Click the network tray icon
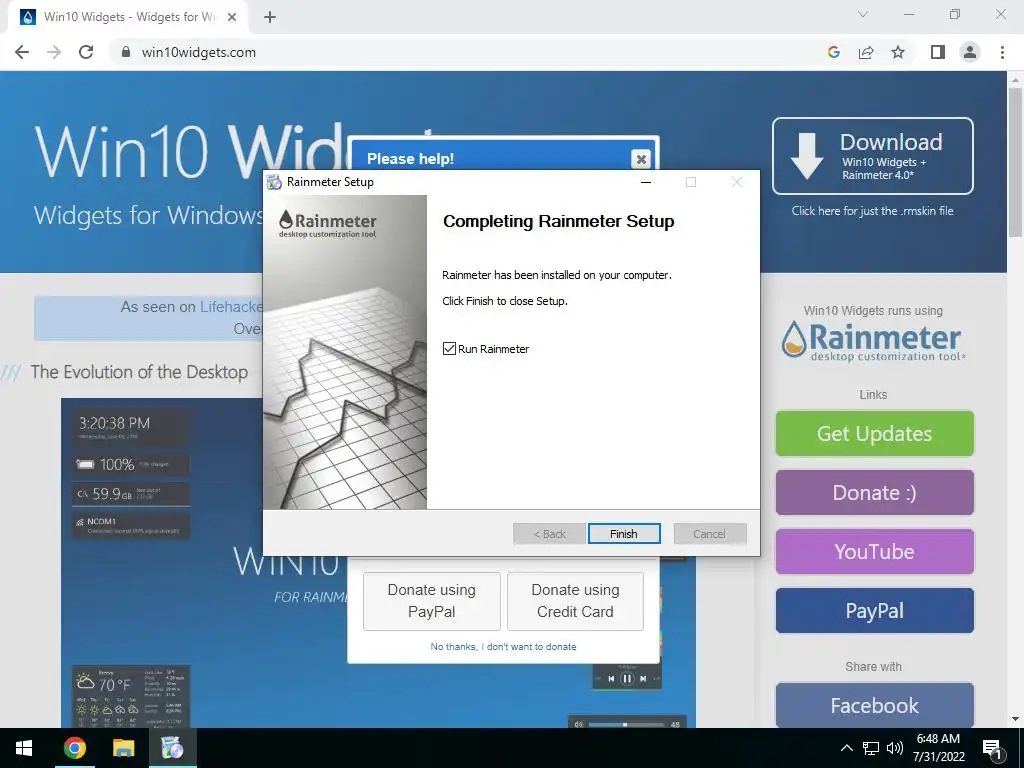Image resolution: width=1024 pixels, height=768 pixels. 871,748
